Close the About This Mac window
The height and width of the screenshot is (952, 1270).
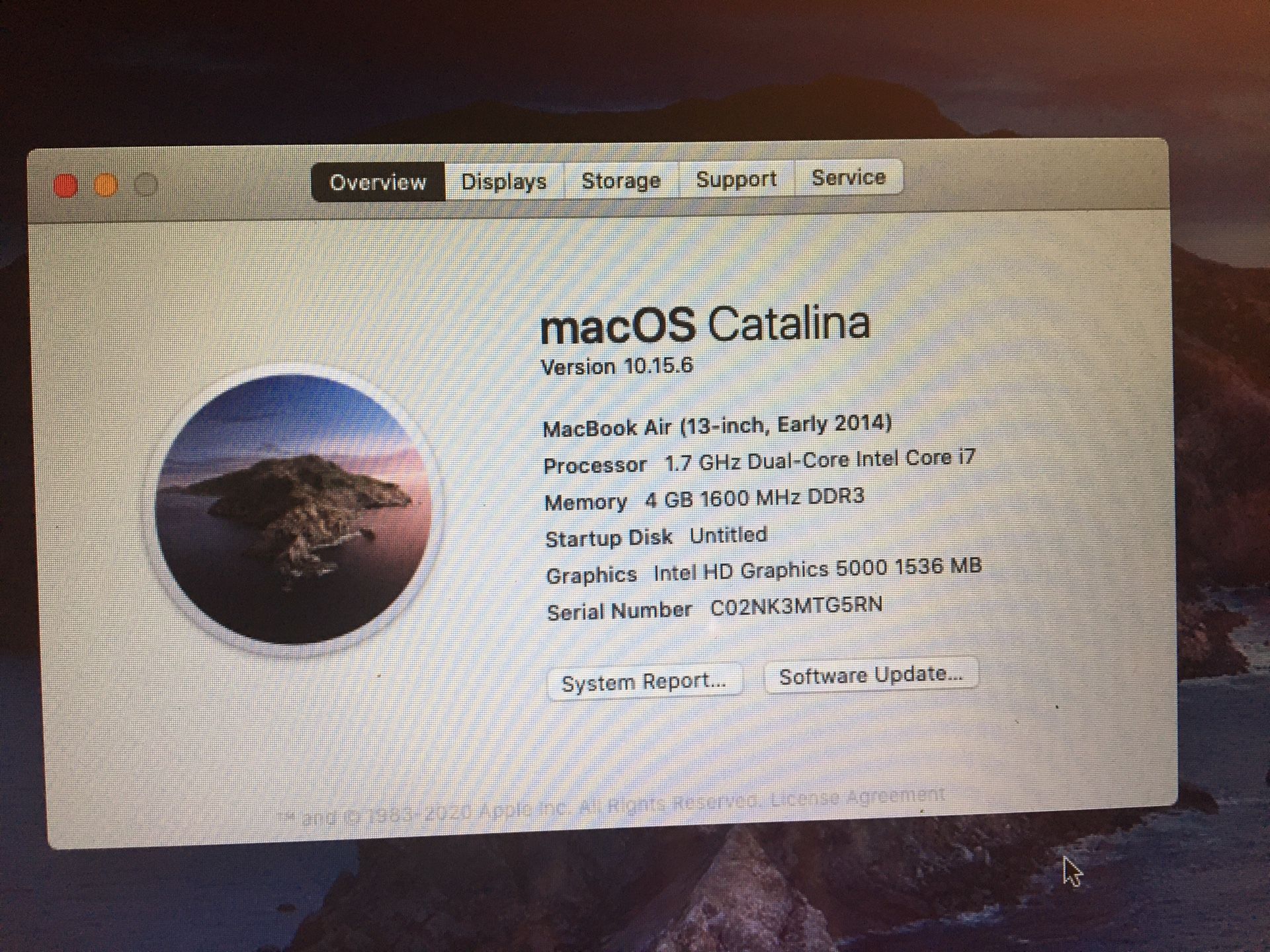point(65,186)
